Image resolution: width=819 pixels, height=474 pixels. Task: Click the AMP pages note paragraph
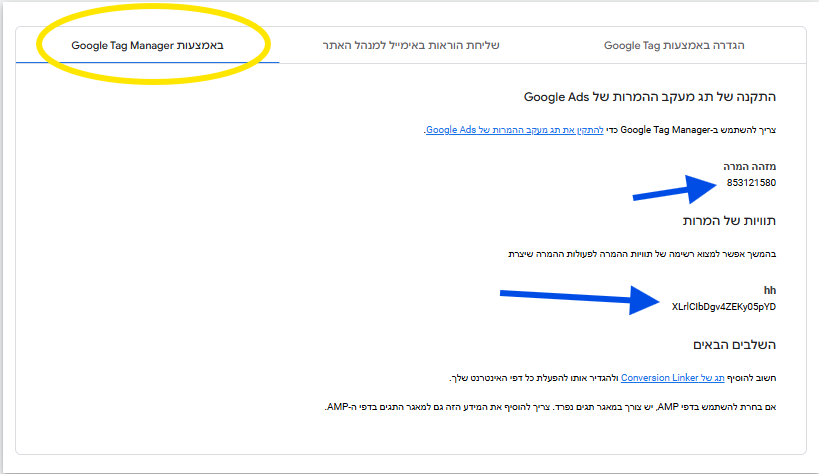pyautogui.click(x=551, y=407)
